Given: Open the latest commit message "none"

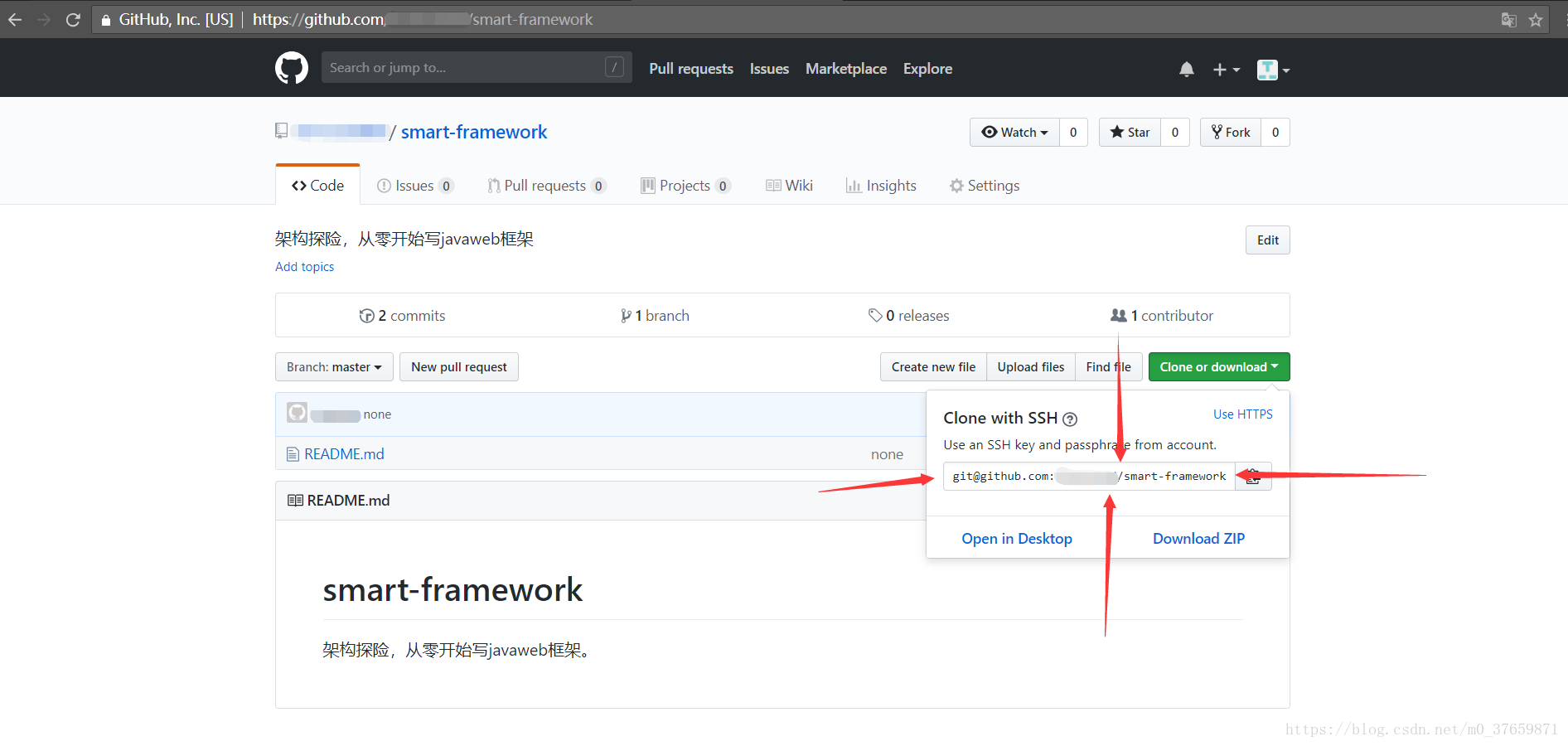Looking at the screenshot, I should (x=377, y=414).
